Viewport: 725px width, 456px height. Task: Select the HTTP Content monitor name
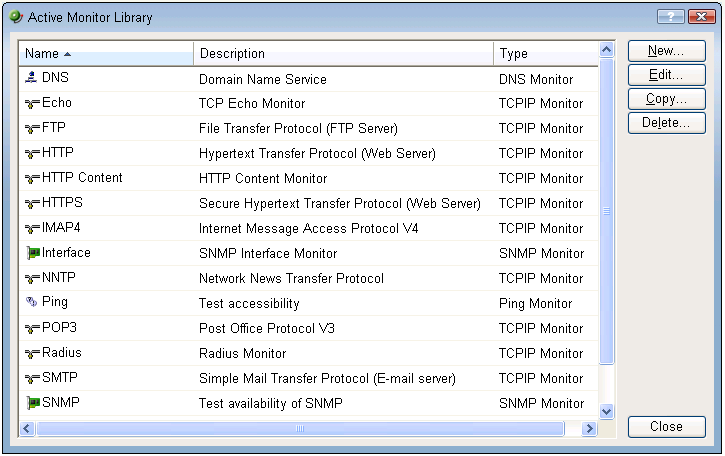(82, 177)
